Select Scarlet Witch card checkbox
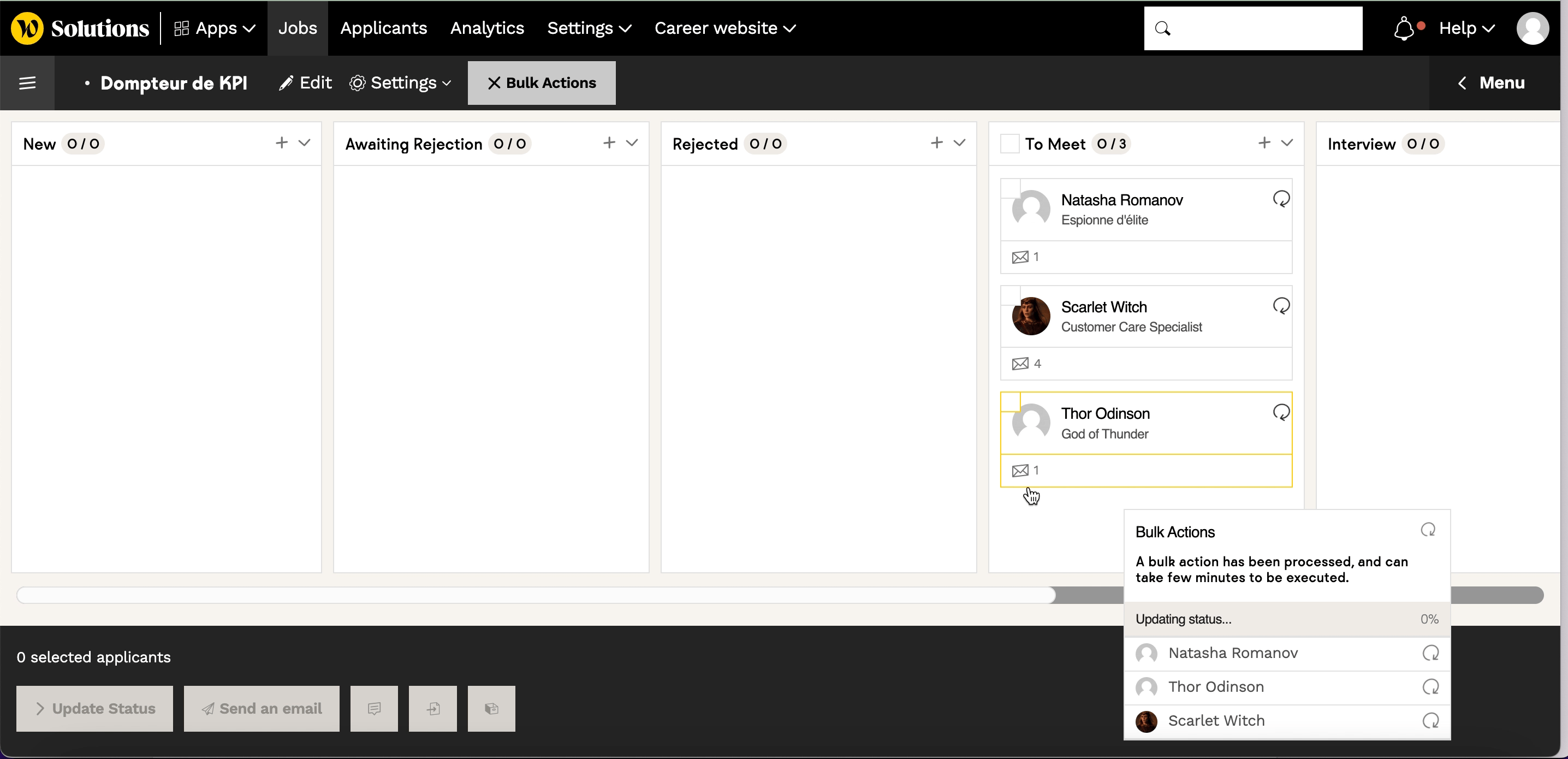This screenshot has height=759, width=1568. point(1011,295)
